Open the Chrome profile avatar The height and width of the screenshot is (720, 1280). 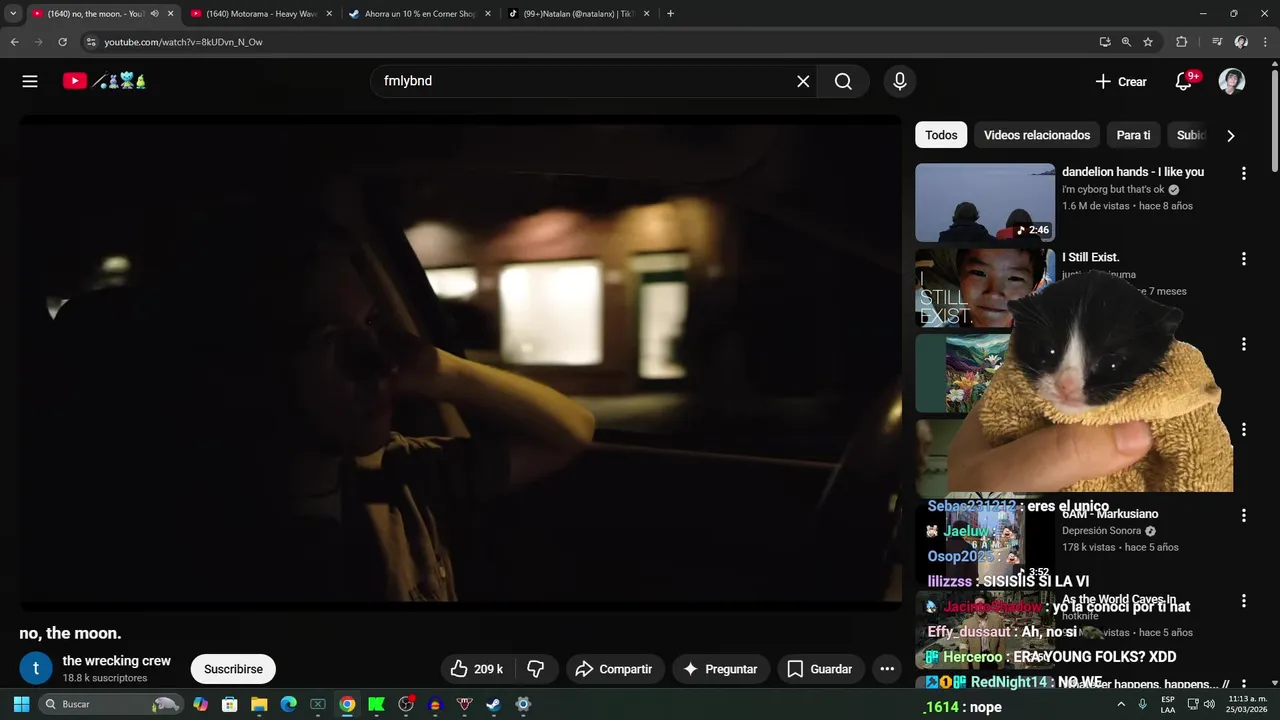[x=1241, y=42]
